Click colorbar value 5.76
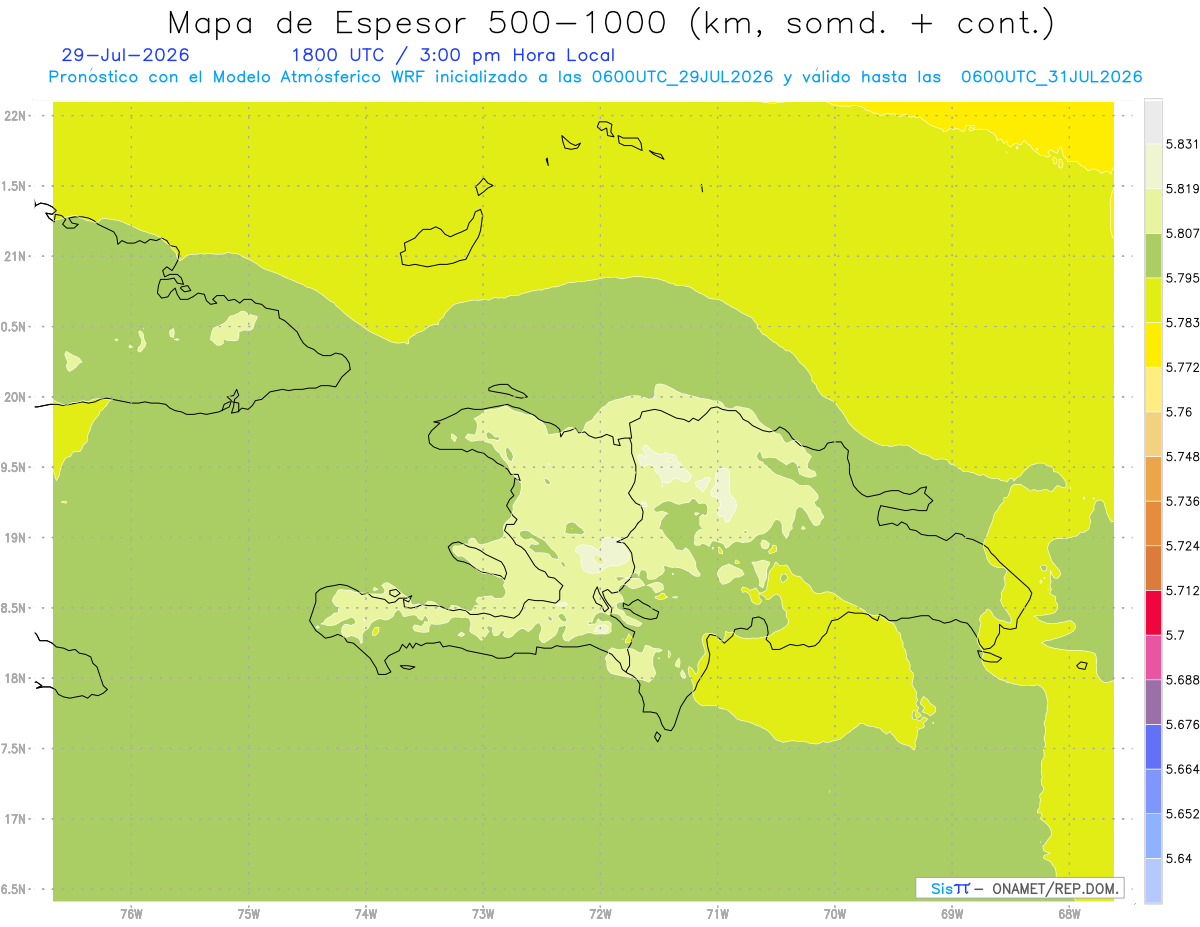1200x927 pixels. click(x=1179, y=412)
